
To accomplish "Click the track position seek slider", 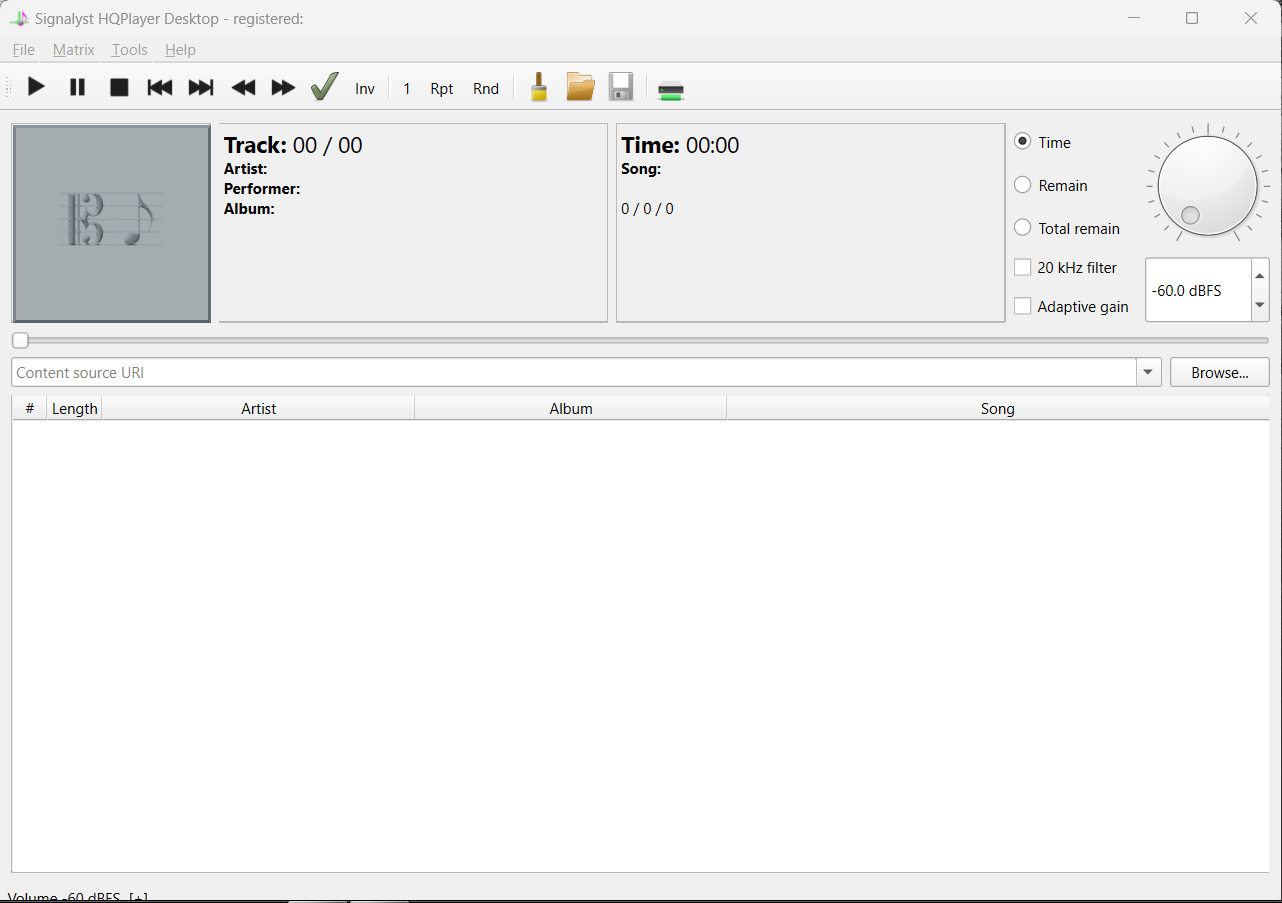I will click(x=640, y=340).
